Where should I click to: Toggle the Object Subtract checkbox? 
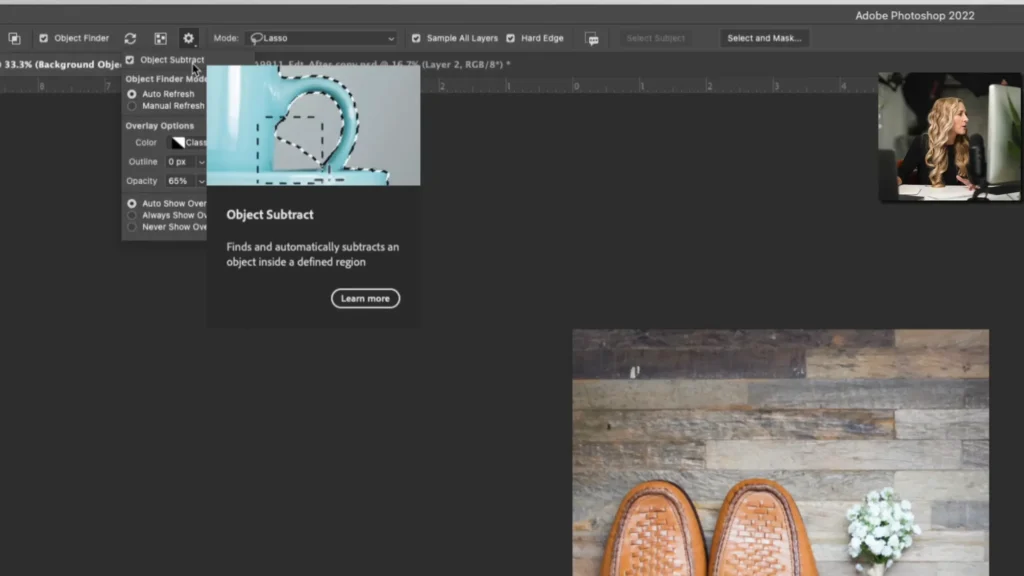pos(130,60)
